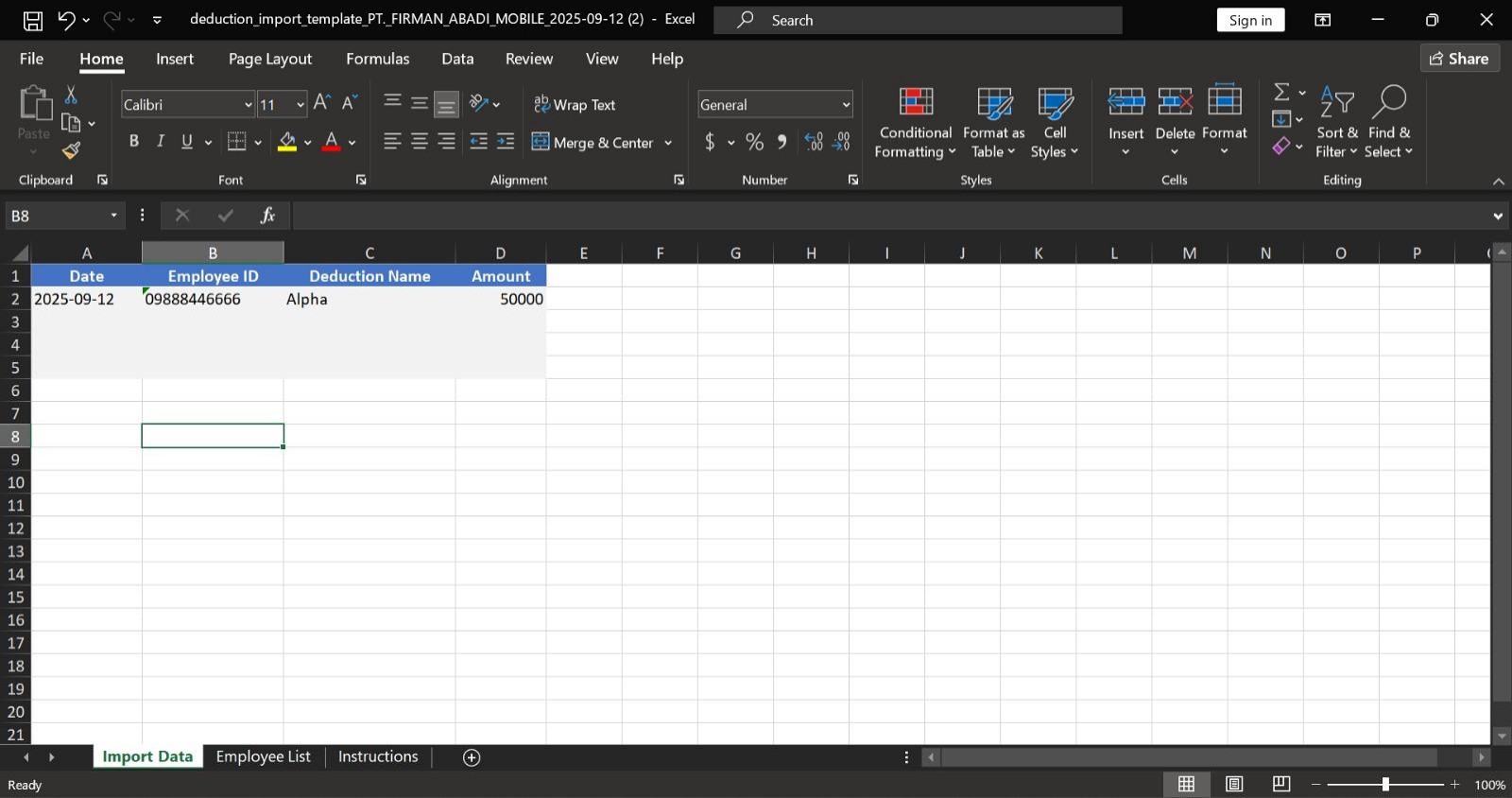
Task: Apply Percent Style number format
Action: click(x=754, y=142)
